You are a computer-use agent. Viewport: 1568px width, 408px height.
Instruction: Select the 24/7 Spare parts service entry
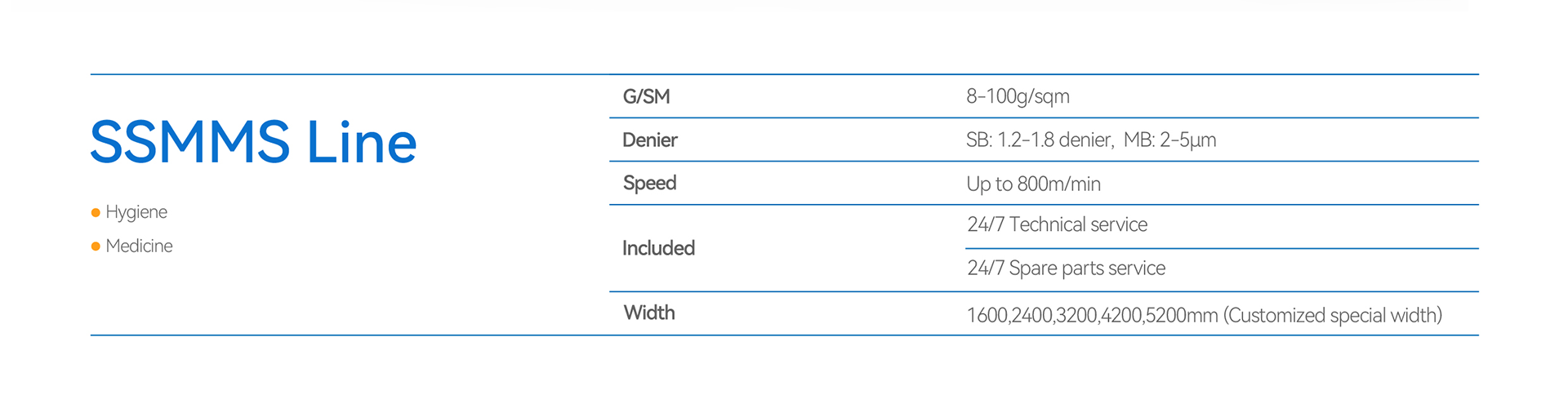pyautogui.click(x=1066, y=268)
